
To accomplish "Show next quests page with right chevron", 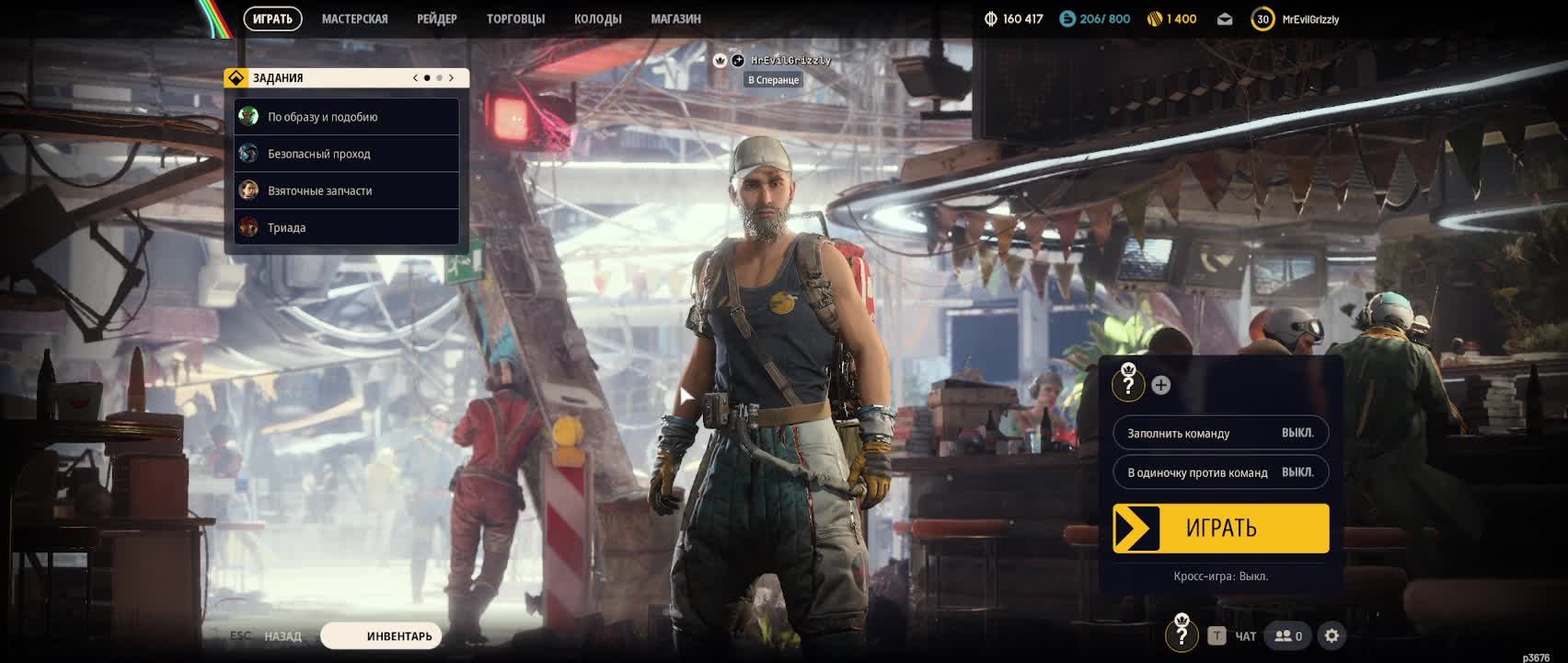I will [x=451, y=78].
